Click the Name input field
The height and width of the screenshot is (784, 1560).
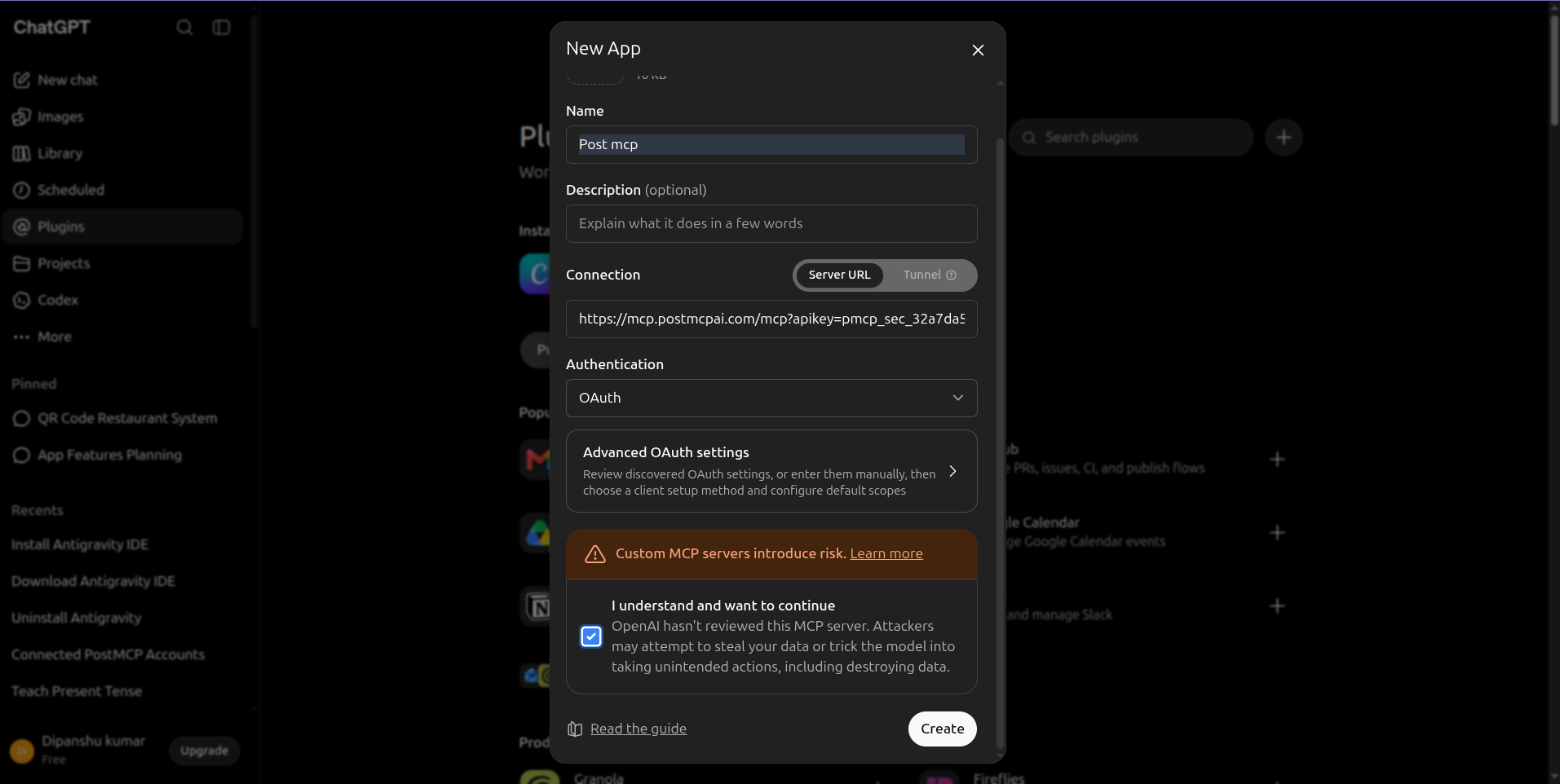click(x=771, y=144)
